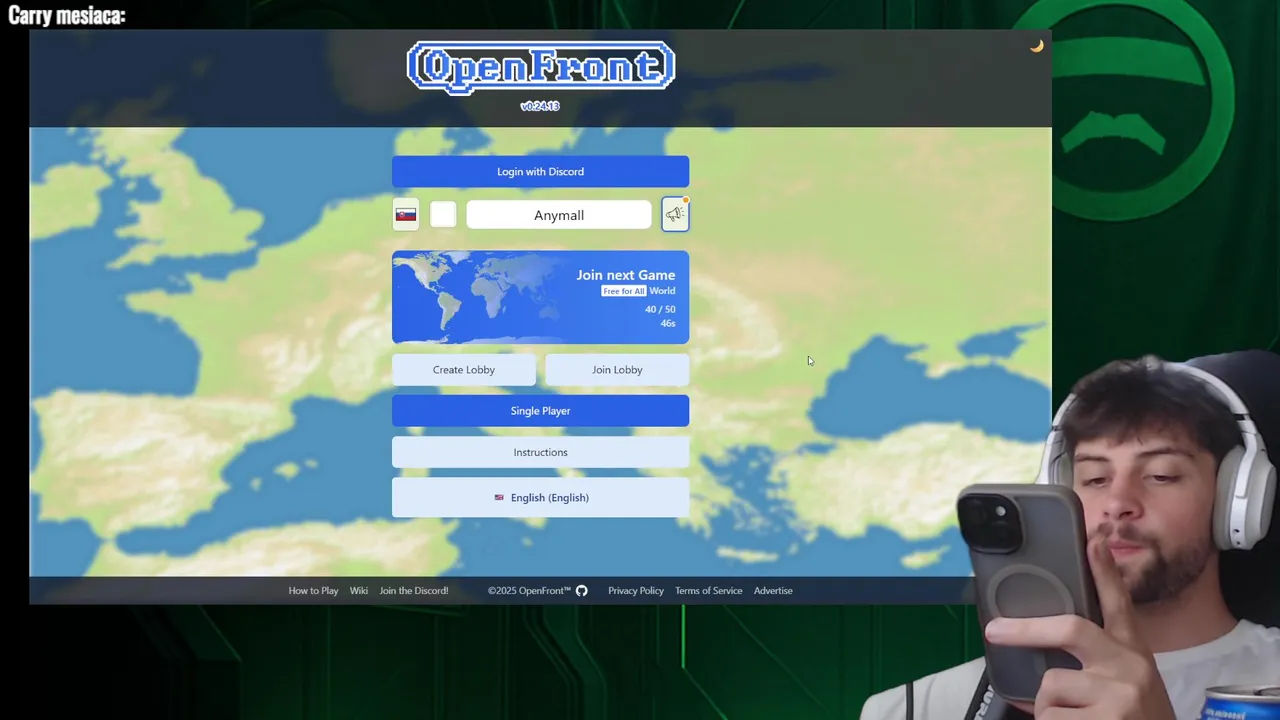Click the 40 / 50 player count

[660, 309]
